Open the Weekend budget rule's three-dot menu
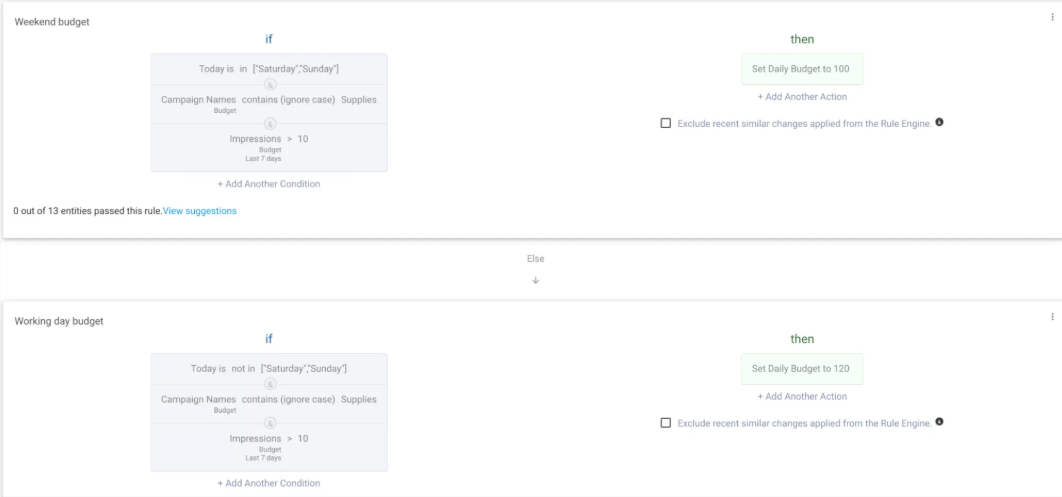Screen dimensions: 1062x497 point(1052,18)
